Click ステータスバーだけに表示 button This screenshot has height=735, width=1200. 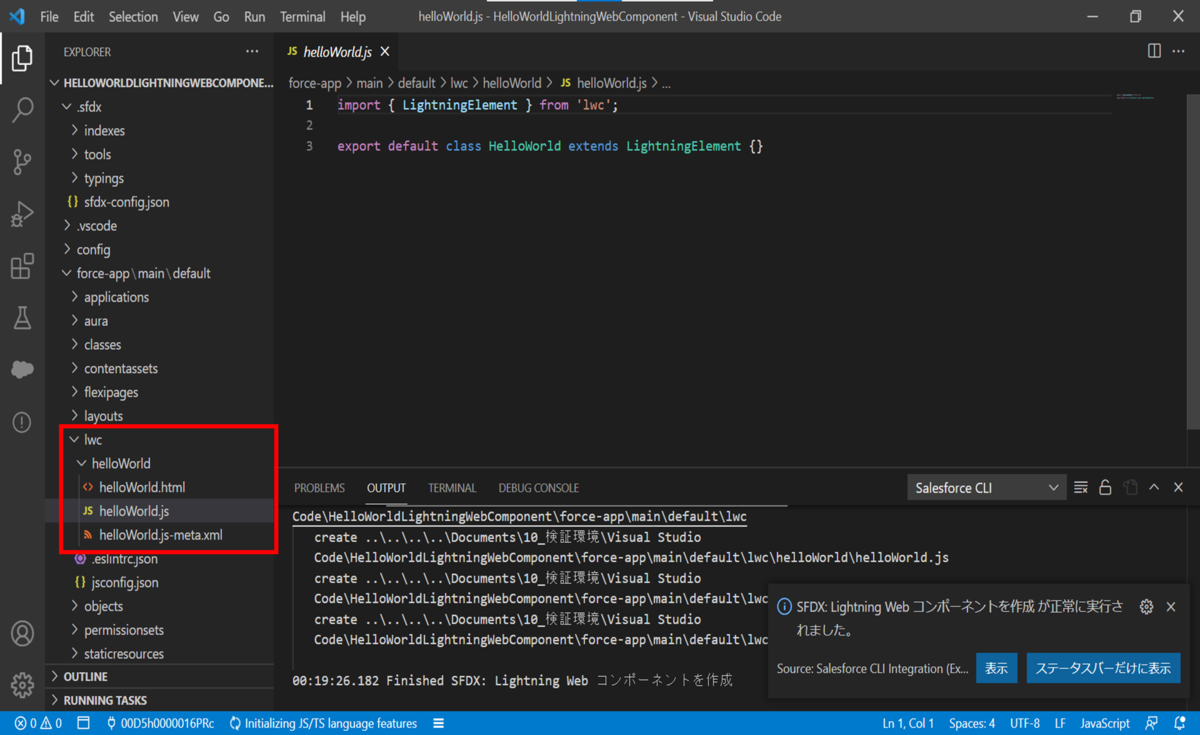click(x=1103, y=668)
